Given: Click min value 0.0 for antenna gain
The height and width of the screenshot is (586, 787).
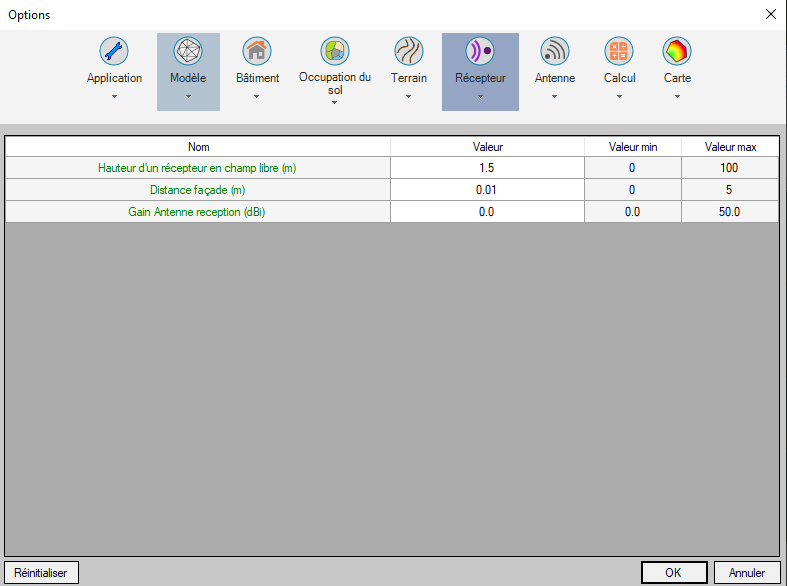Looking at the screenshot, I should tap(632, 212).
